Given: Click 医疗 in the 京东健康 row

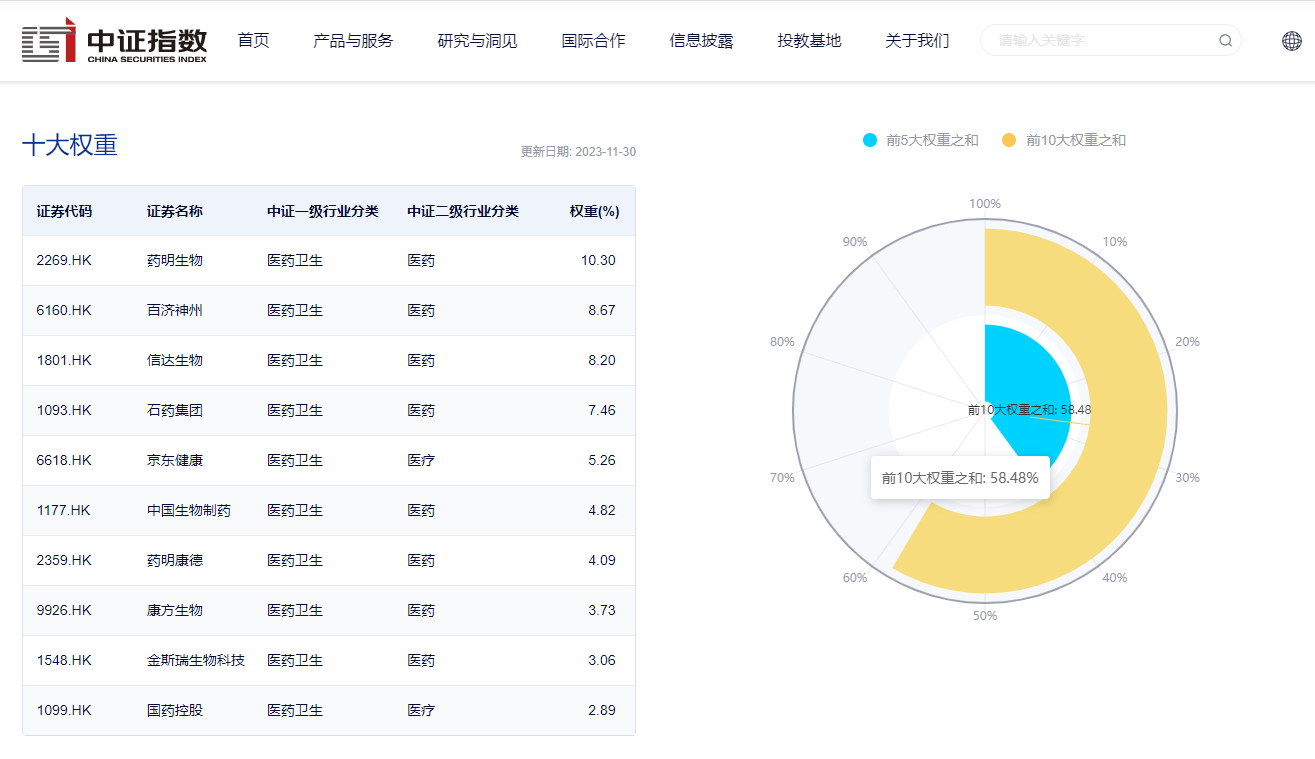Looking at the screenshot, I should [421, 460].
